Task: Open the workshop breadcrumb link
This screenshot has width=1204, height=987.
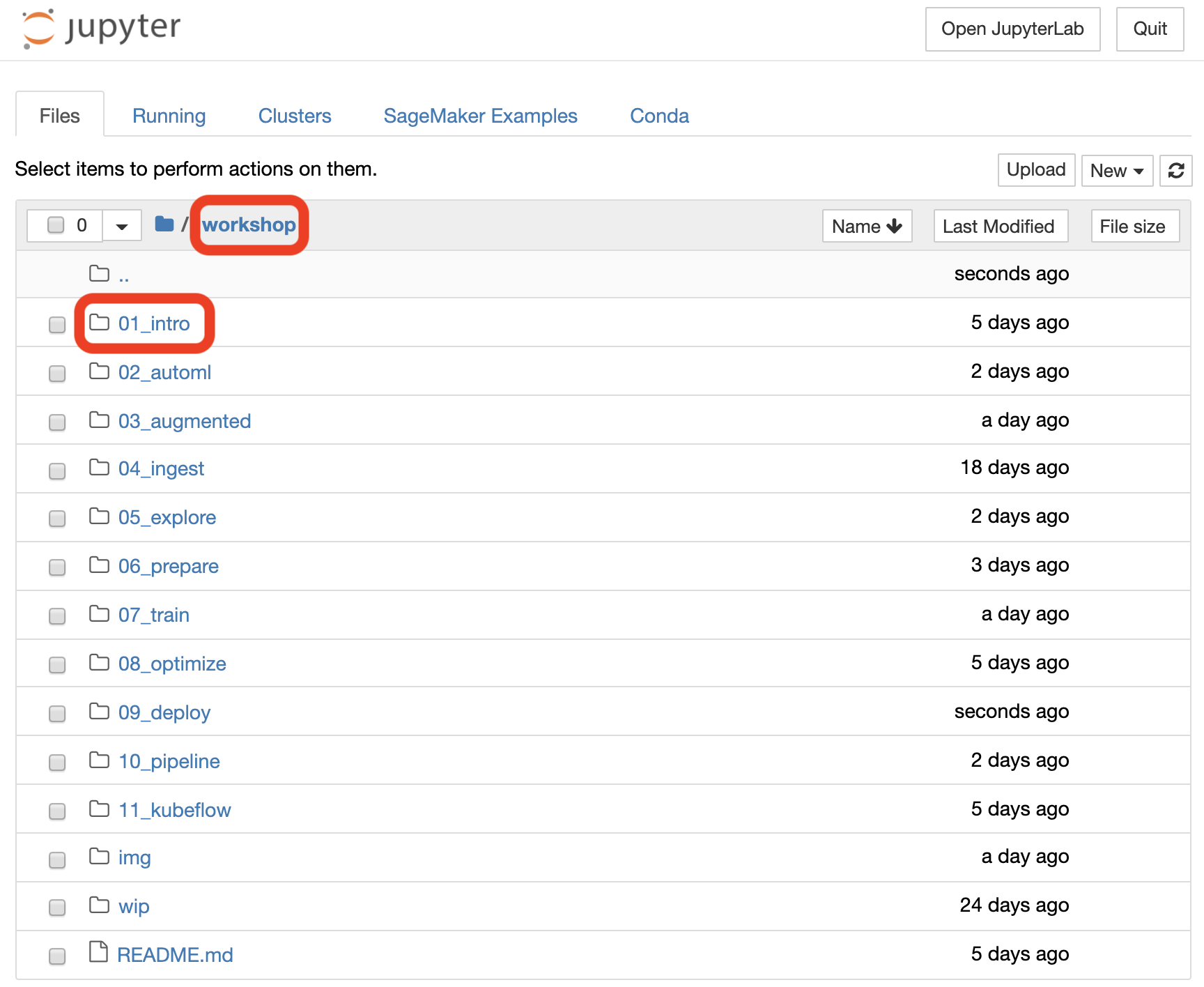Action: pos(249,224)
